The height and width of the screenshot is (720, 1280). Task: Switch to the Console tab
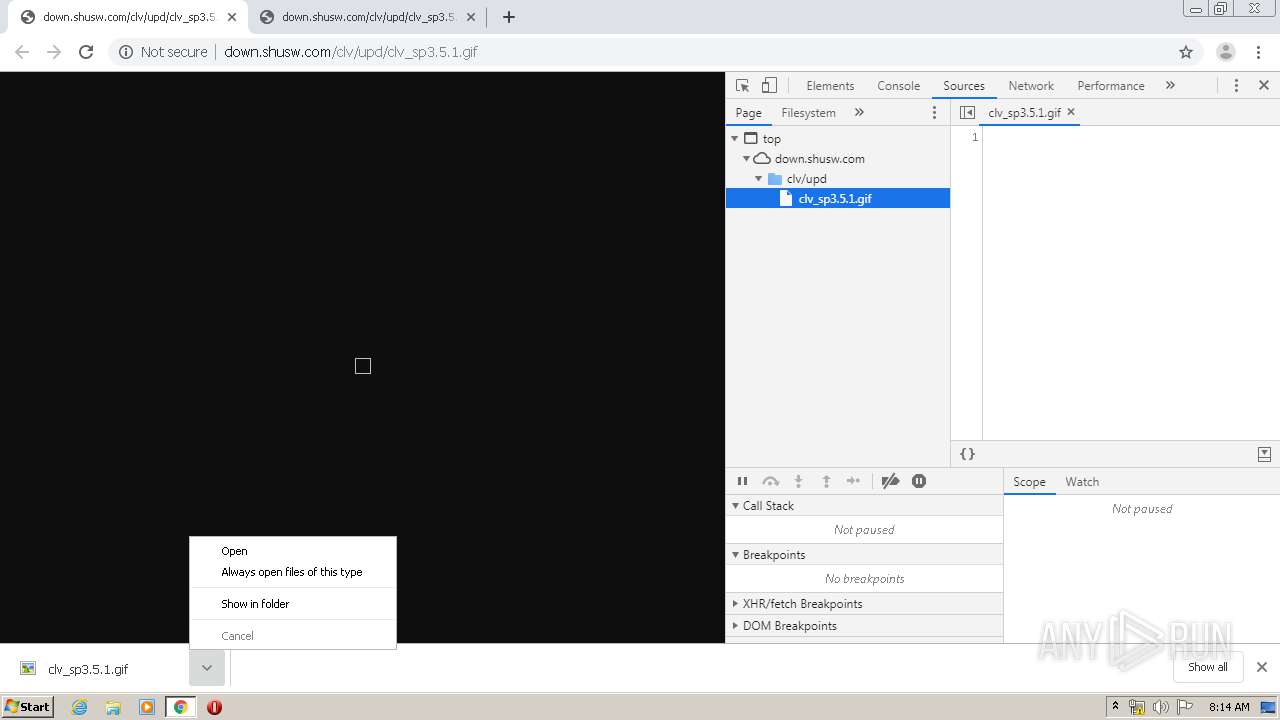click(x=898, y=86)
